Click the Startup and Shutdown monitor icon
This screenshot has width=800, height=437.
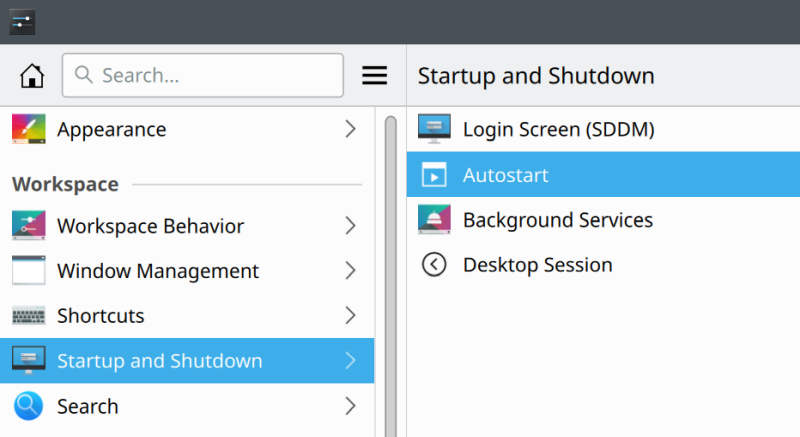coord(29,360)
